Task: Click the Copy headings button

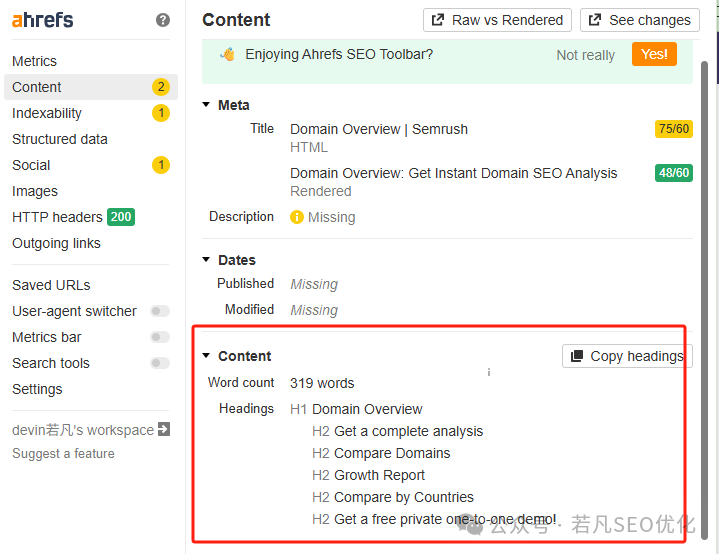Action: click(627, 356)
